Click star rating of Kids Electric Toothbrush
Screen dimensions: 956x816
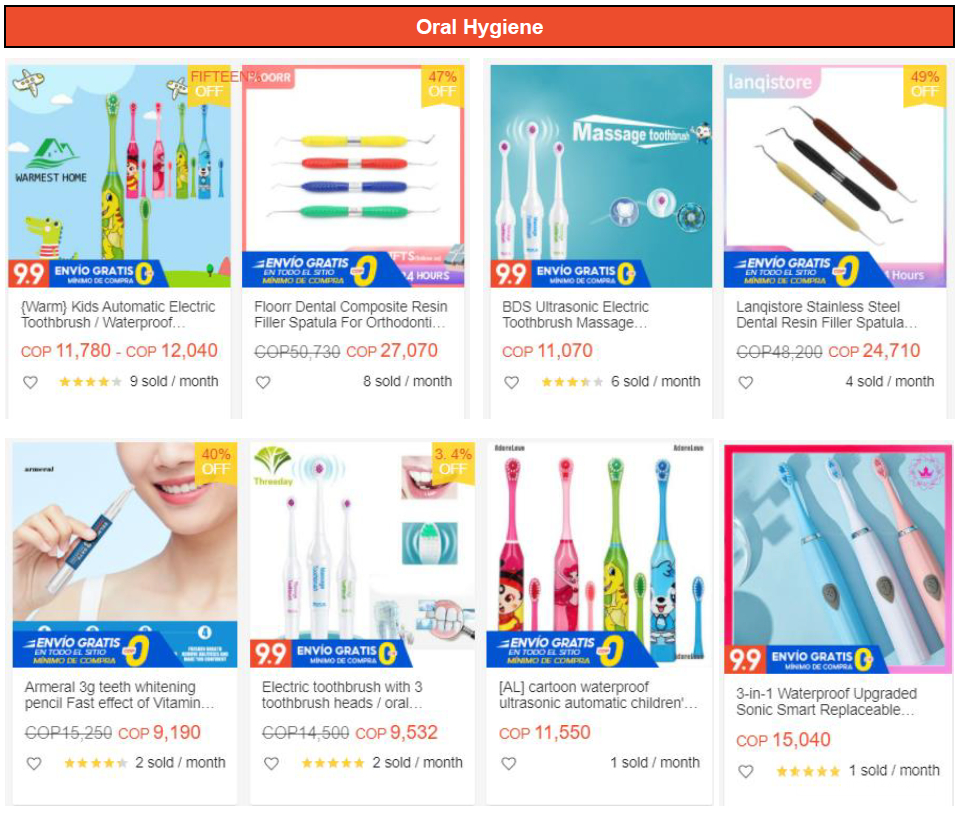[90, 382]
